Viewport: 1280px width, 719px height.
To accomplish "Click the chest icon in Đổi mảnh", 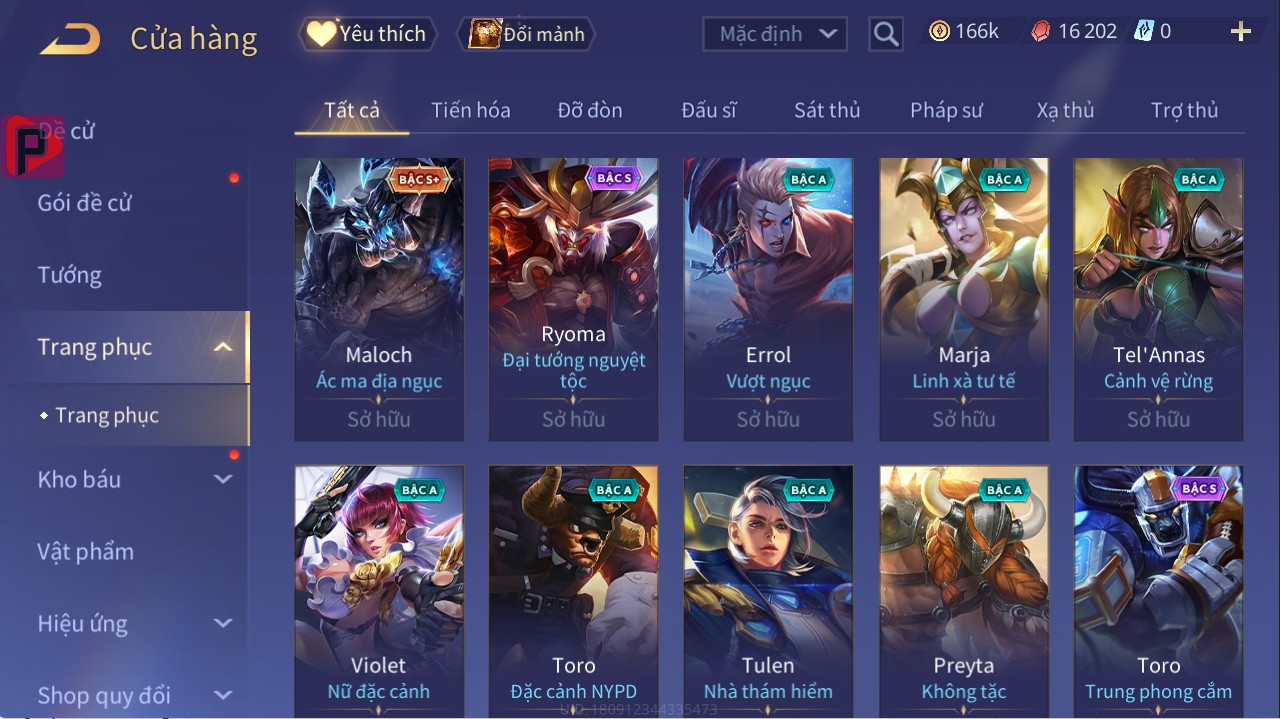I will tap(485, 34).
